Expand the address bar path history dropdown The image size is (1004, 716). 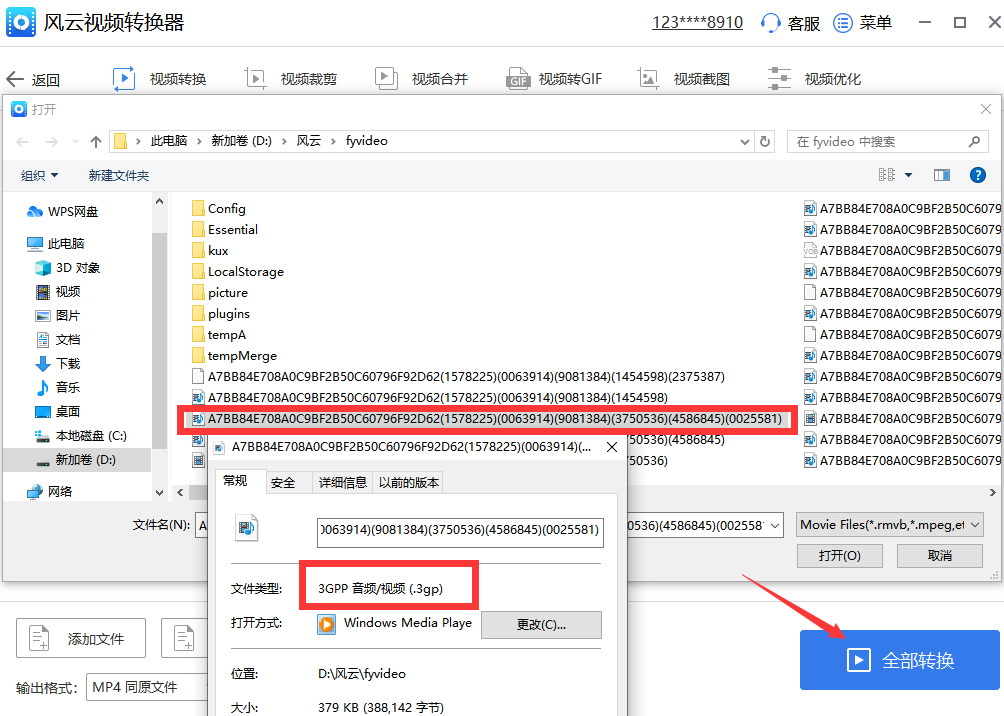point(745,142)
